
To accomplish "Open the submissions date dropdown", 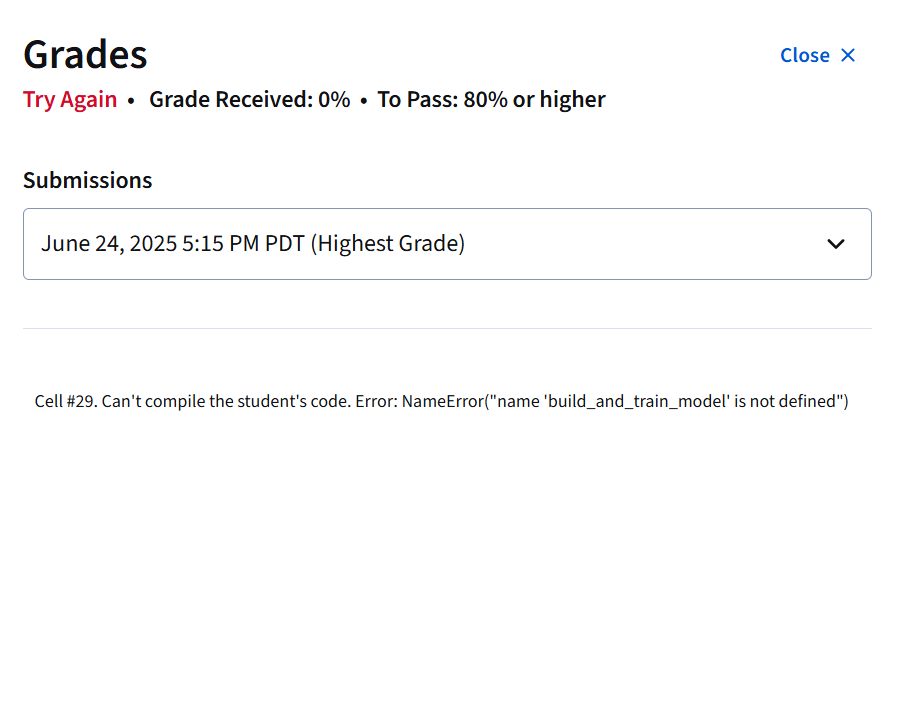I will [x=447, y=244].
